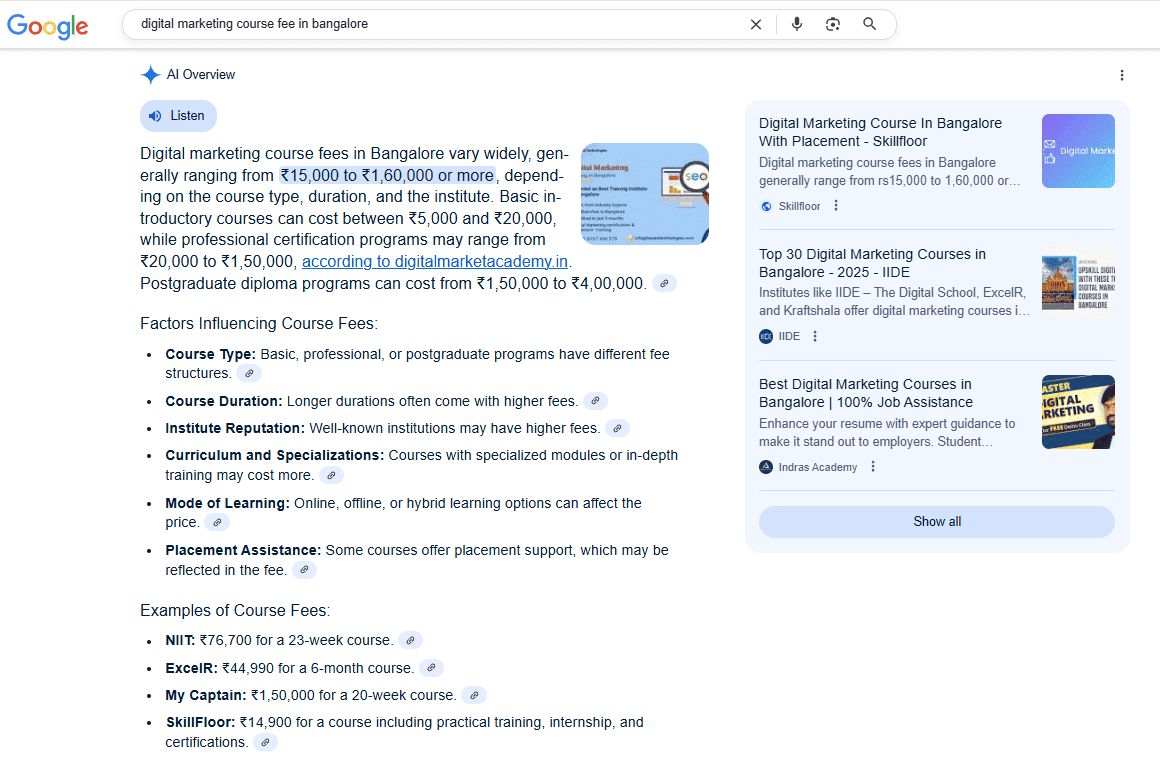Click the Indras Academy source name label

pyautogui.click(x=817, y=467)
